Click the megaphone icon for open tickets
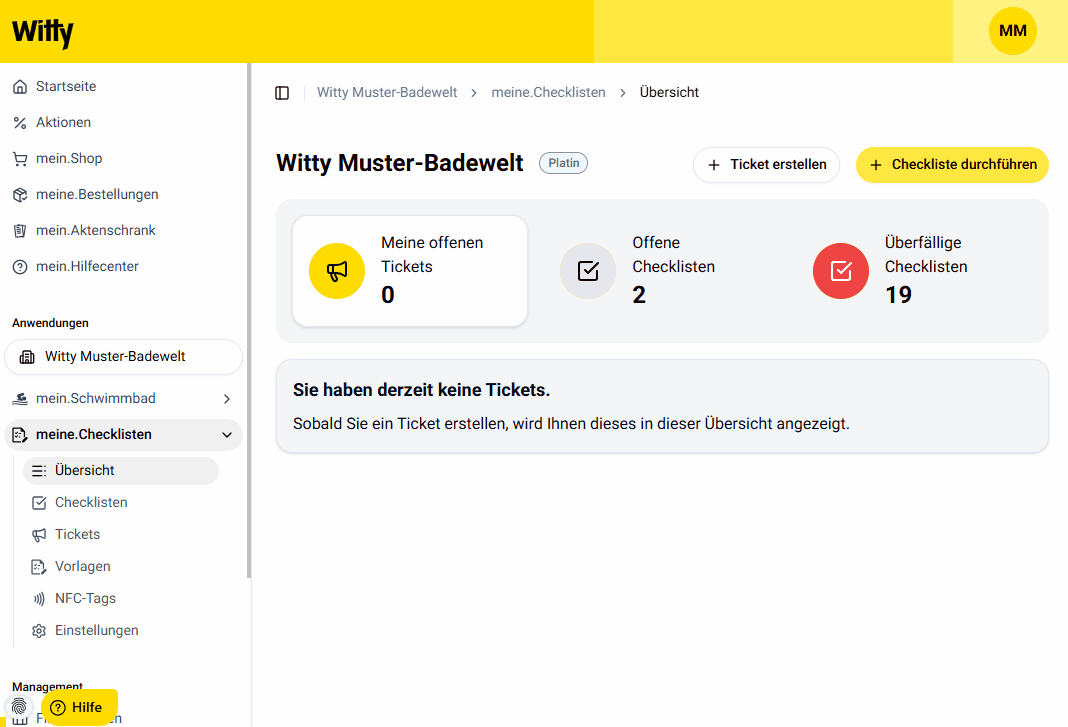The width and height of the screenshot is (1068, 727). [x=337, y=271]
